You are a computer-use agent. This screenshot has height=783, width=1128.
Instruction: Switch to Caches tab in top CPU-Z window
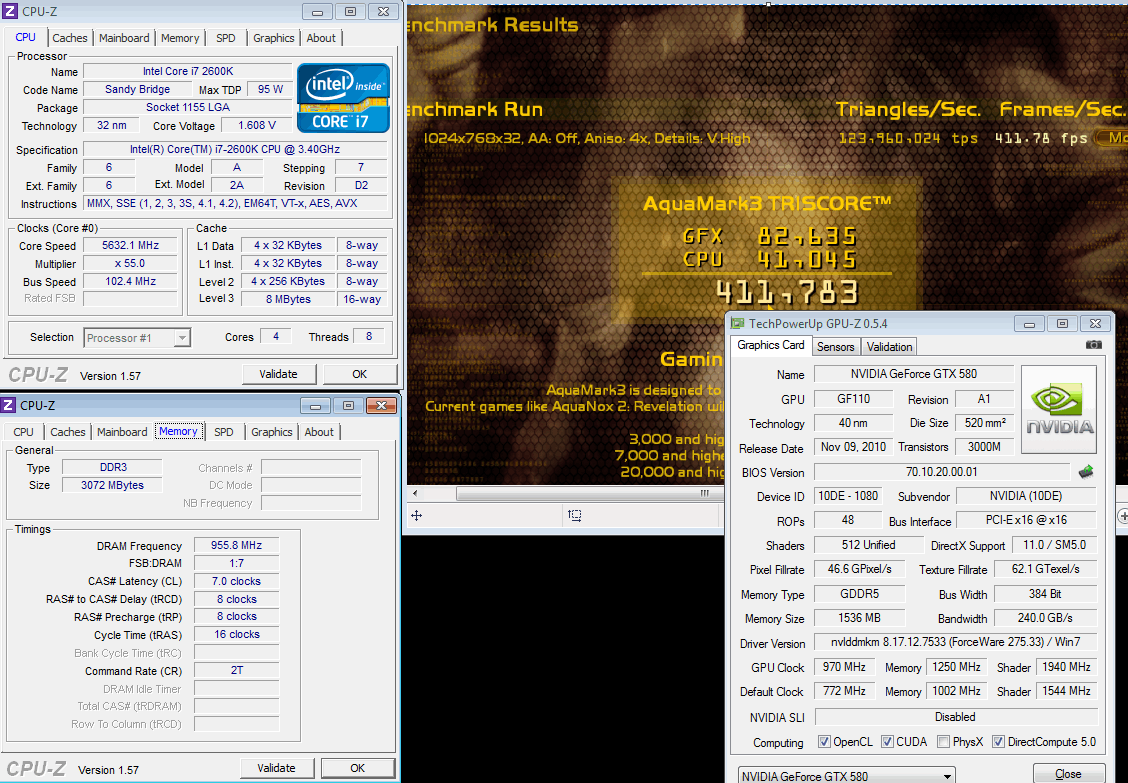(70, 38)
